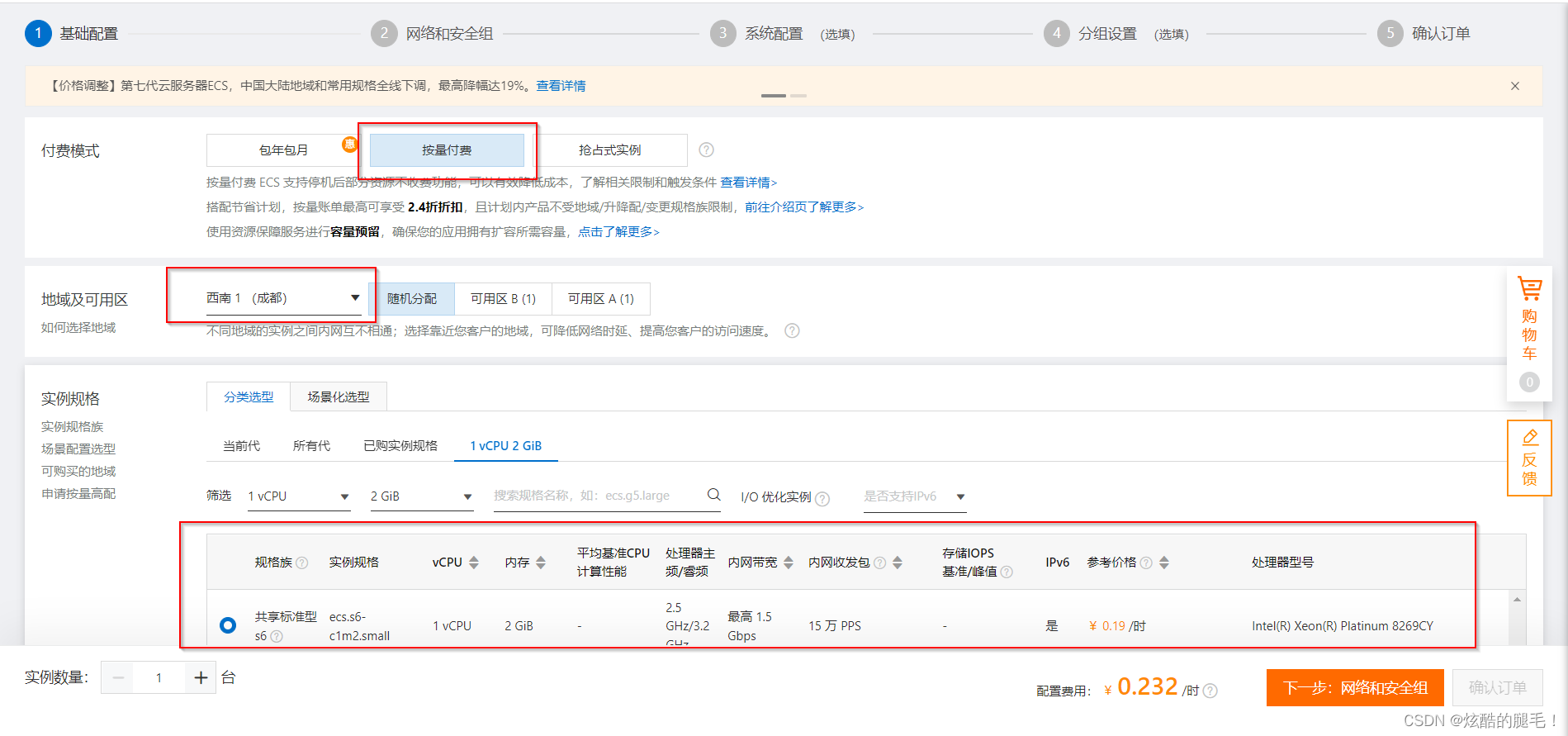Click help icon next to s6 family
This screenshot has height=736, width=1568.
[x=277, y=636]
